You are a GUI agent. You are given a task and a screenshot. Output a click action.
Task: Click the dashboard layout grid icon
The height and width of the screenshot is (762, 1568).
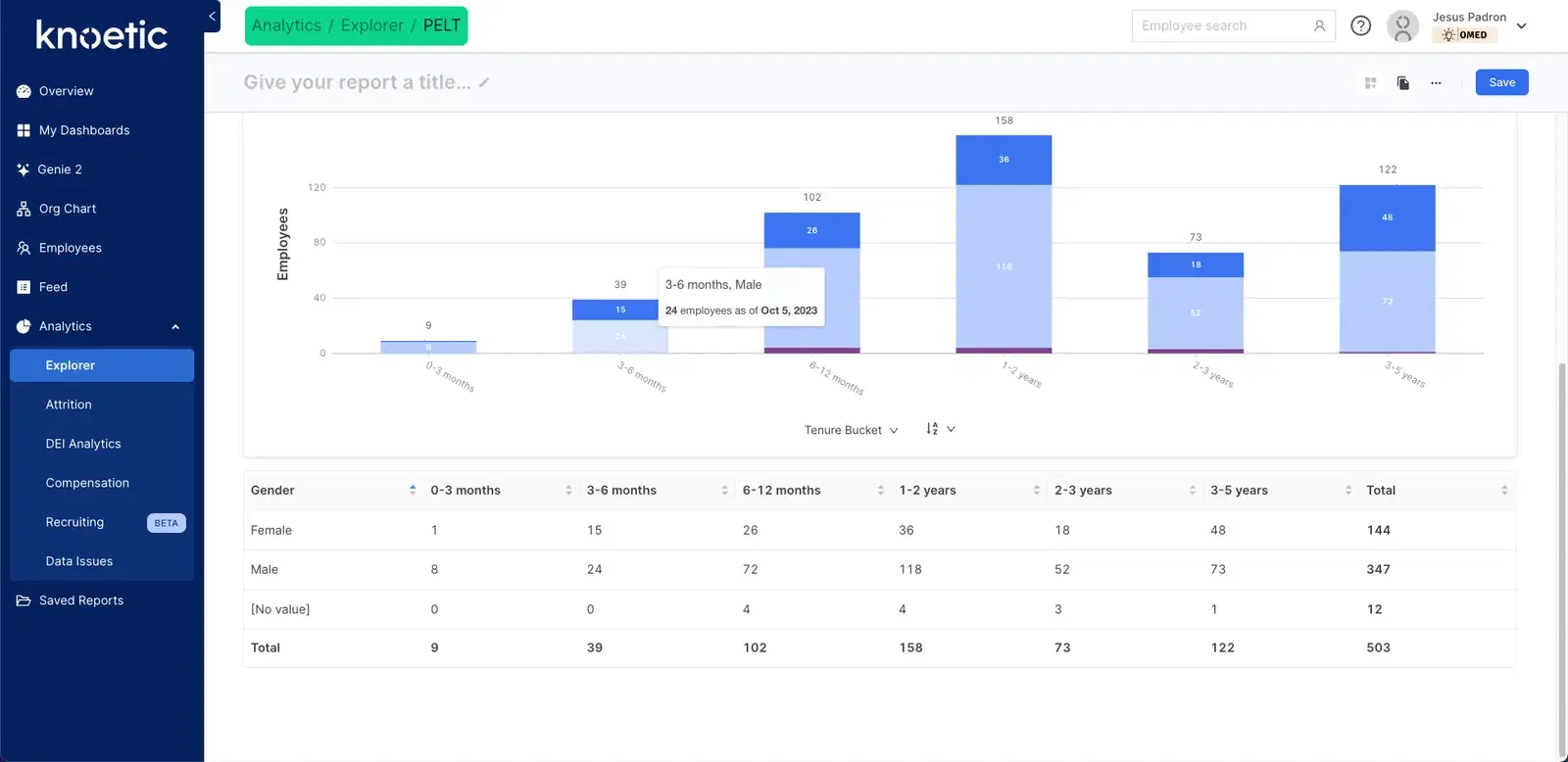pos(1370,83)
